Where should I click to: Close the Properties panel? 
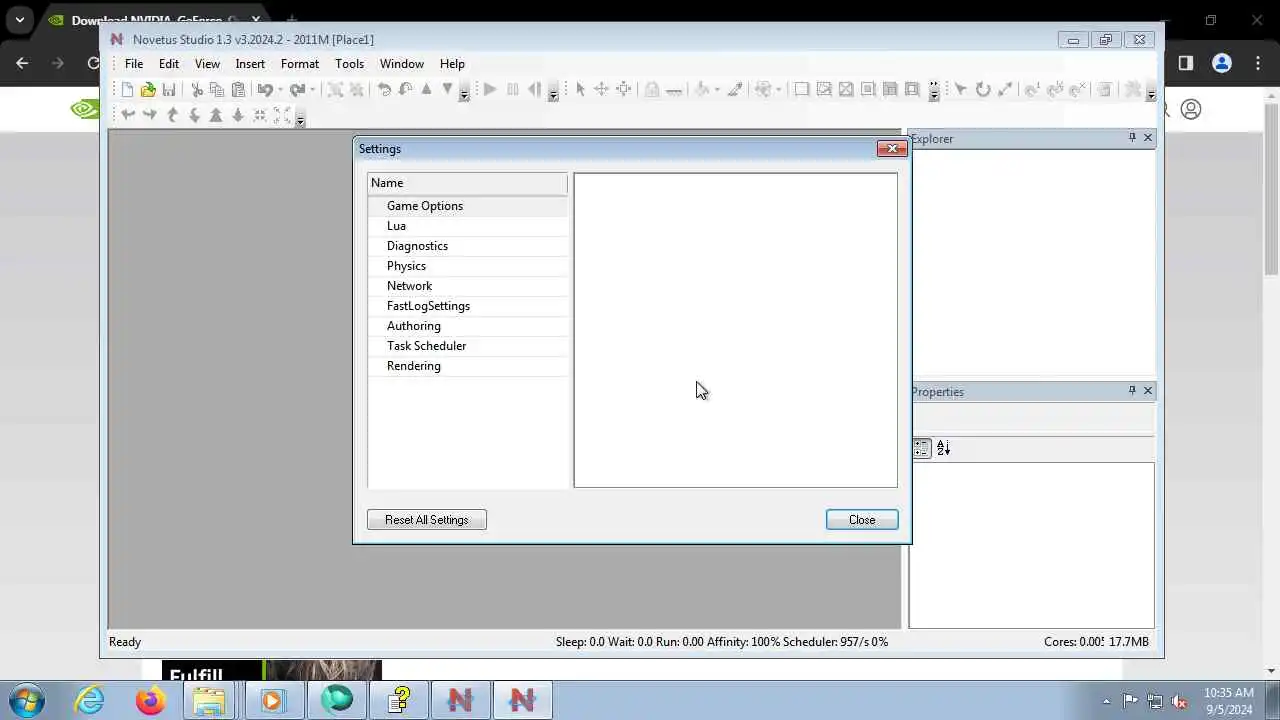coord(1148,391)
